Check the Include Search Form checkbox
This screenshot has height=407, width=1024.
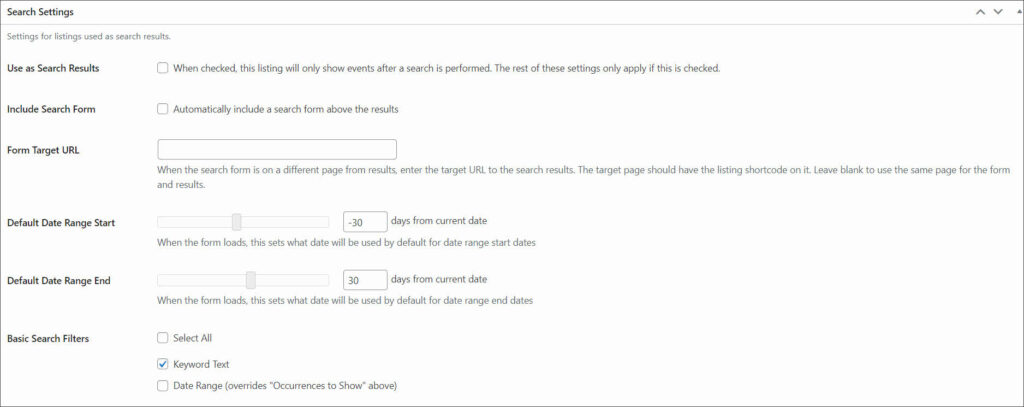(x=163, y=109)
